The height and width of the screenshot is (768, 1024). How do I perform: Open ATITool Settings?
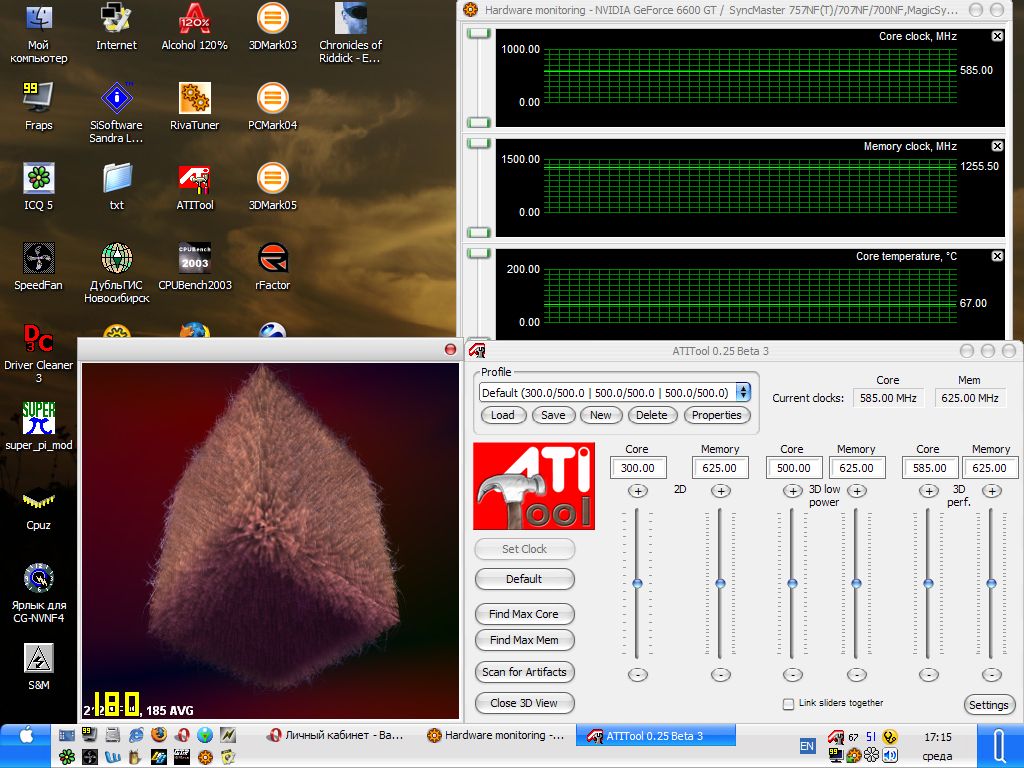click(x=989, y=705)
